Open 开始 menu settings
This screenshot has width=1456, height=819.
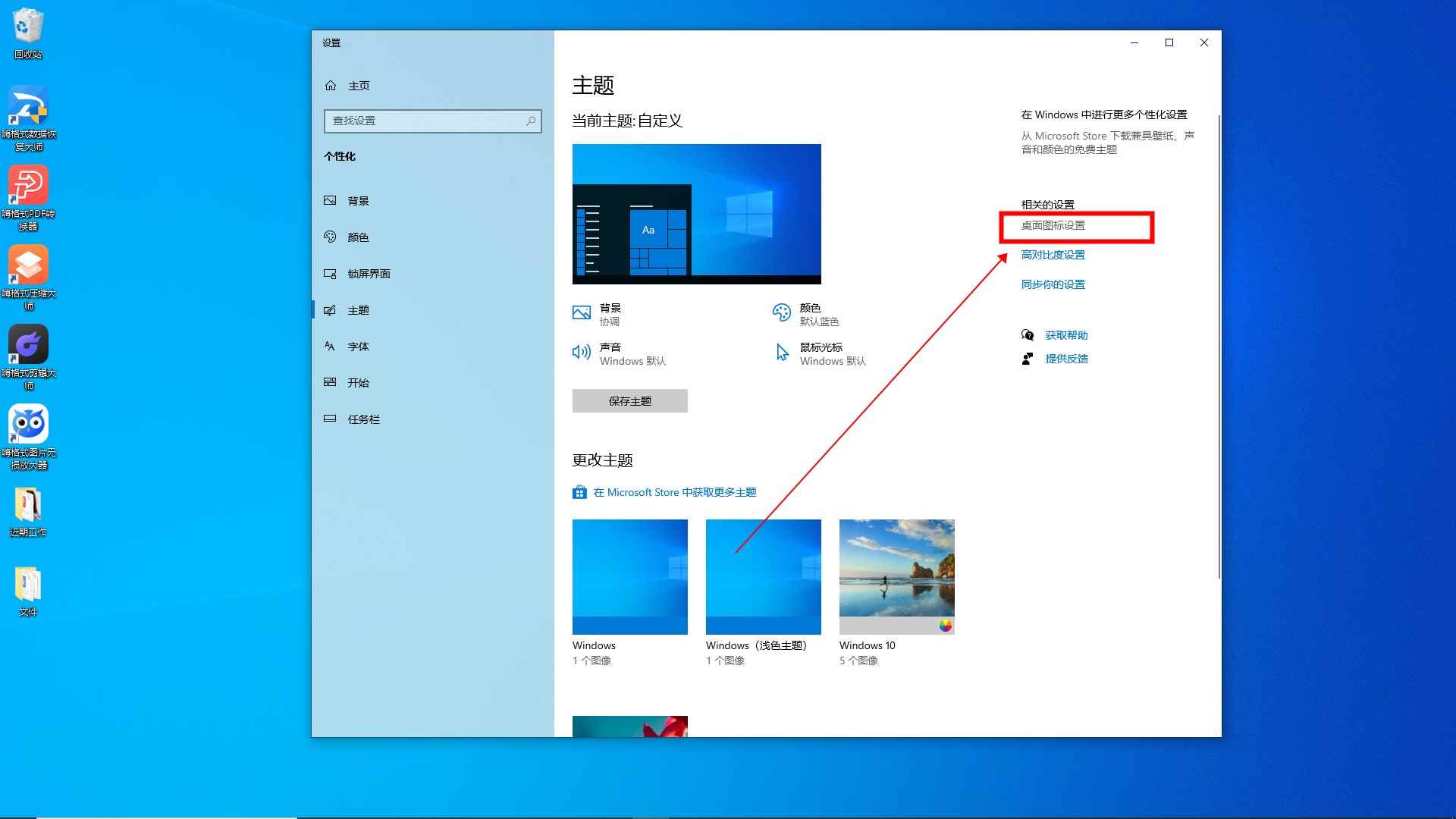[357, 382]
